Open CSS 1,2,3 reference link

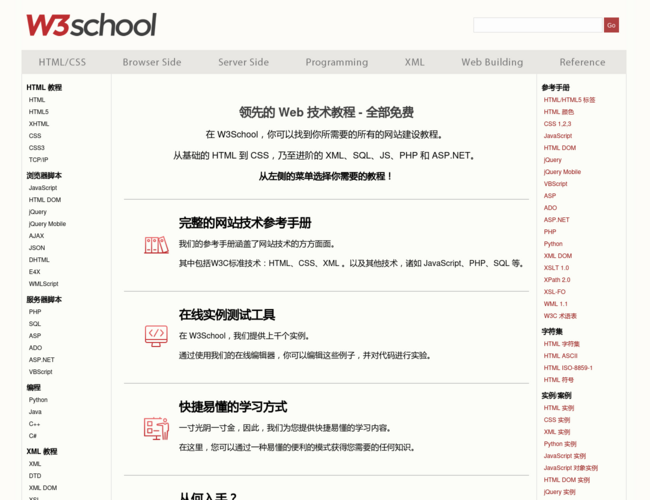tap(557, 124)
